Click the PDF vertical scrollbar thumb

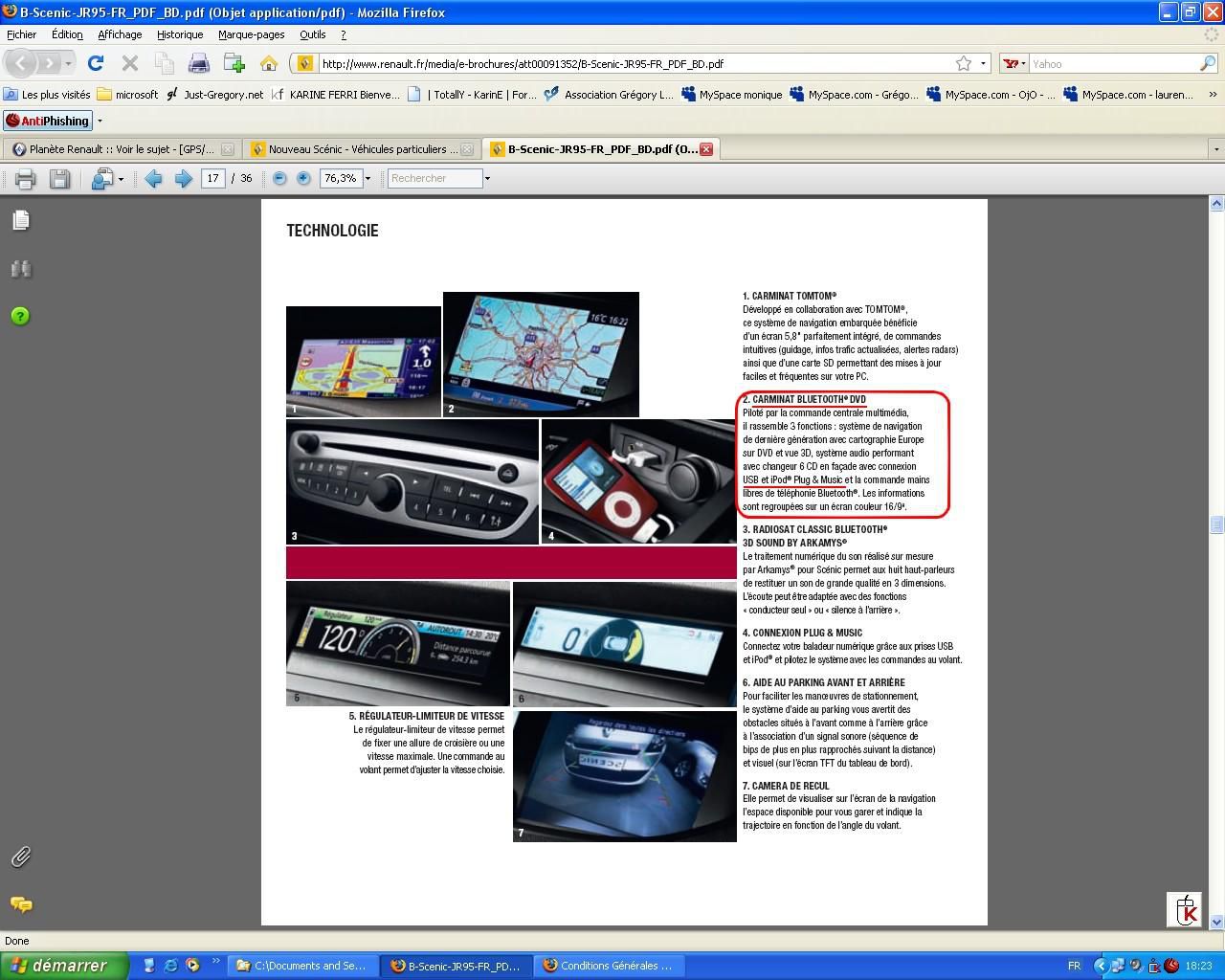point(1216,524)
